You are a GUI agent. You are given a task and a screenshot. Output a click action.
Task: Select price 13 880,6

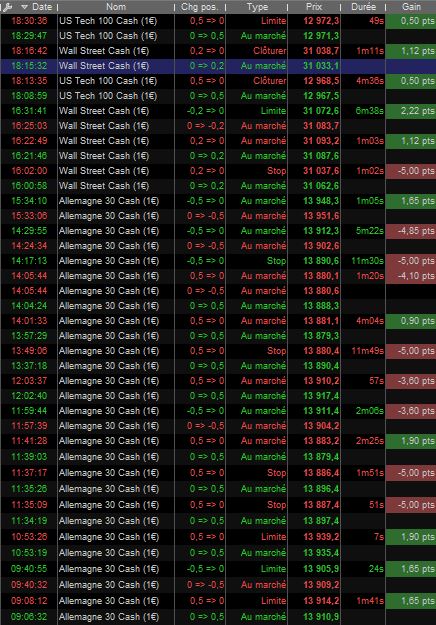coord(321,291)
